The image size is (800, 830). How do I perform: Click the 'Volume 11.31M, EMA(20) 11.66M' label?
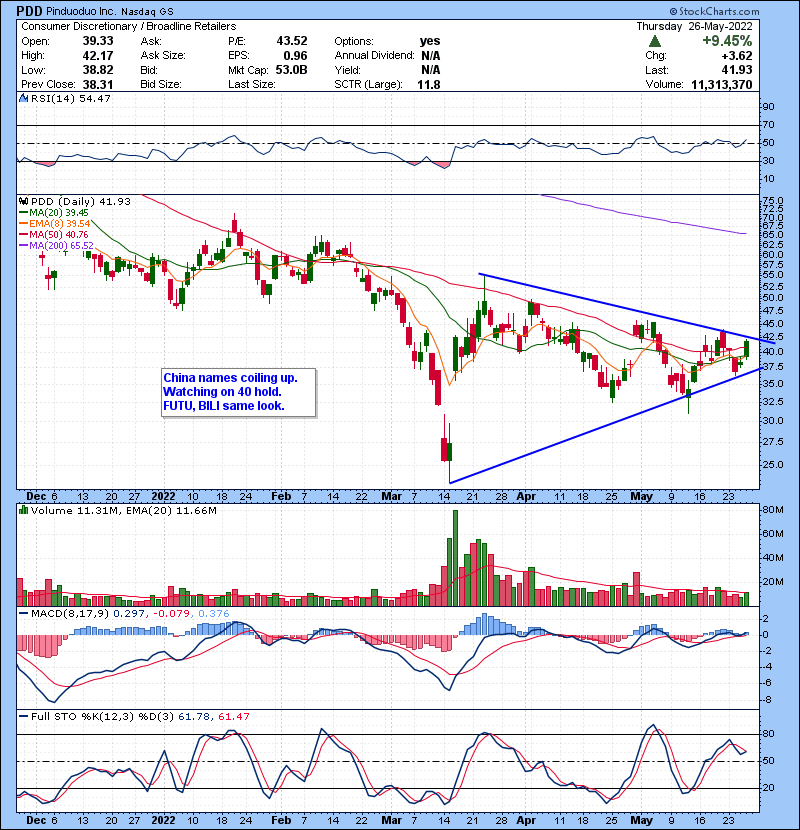[x=124, y=510]
